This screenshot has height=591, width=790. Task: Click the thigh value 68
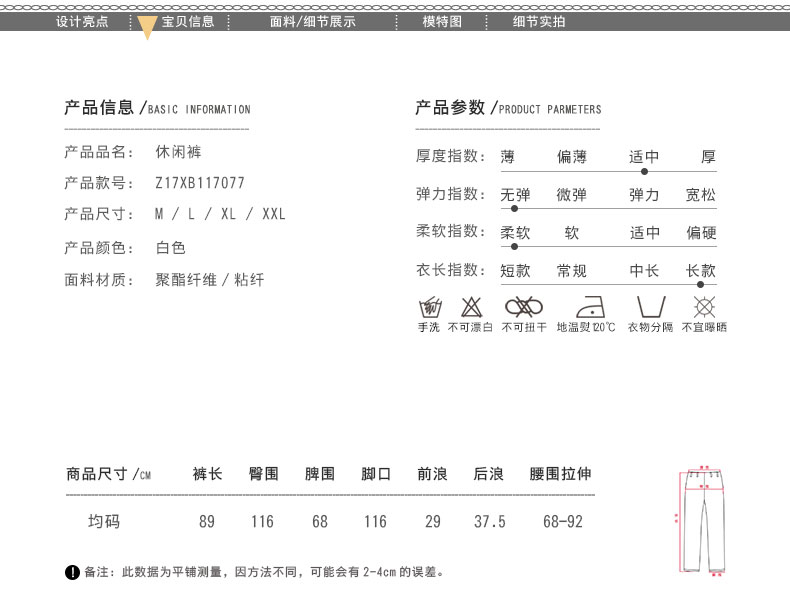click(x=320, y=522)
